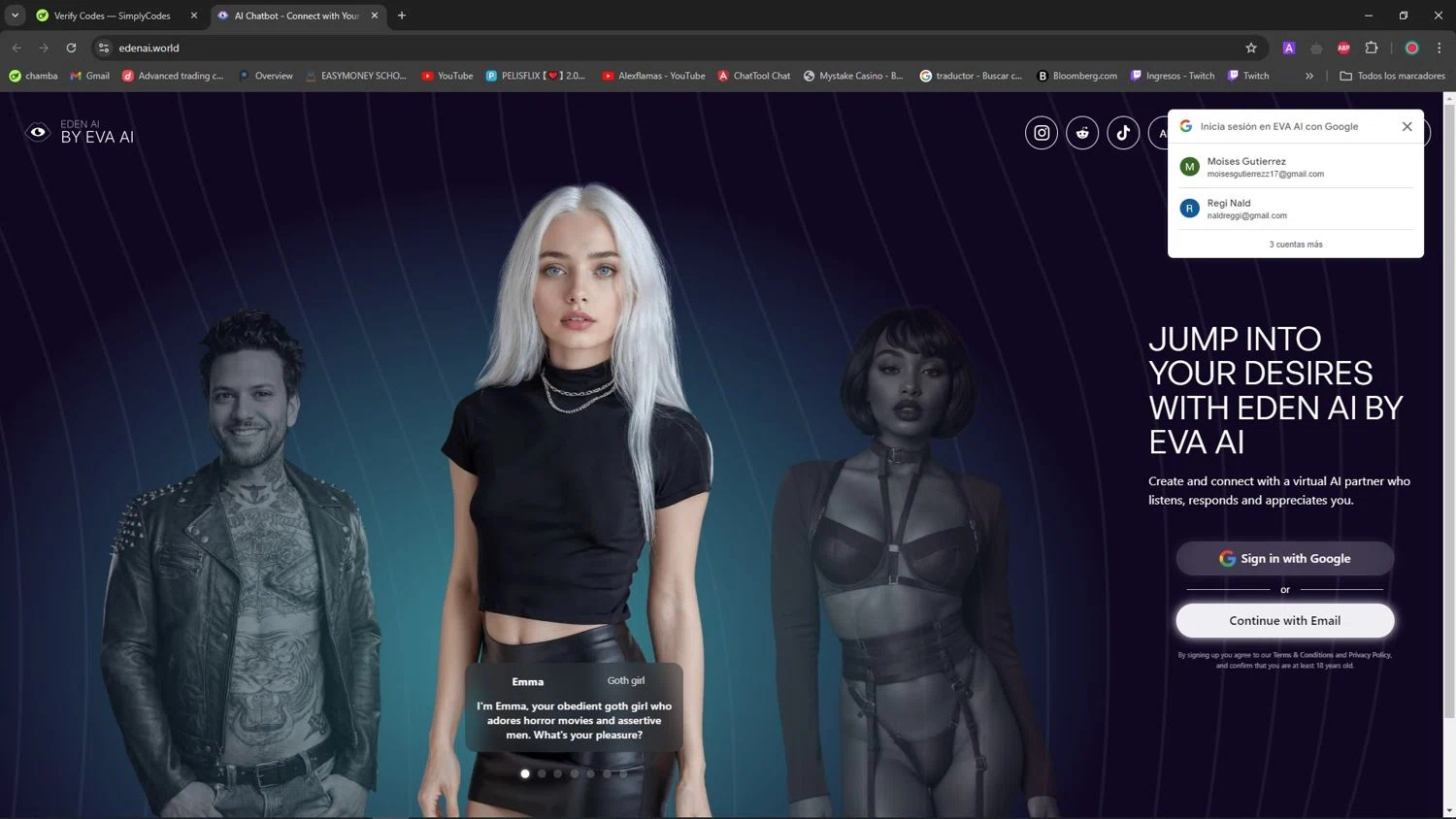
Task: Open the Mystake Casino bookmark
Action: (x=853, y=76)
